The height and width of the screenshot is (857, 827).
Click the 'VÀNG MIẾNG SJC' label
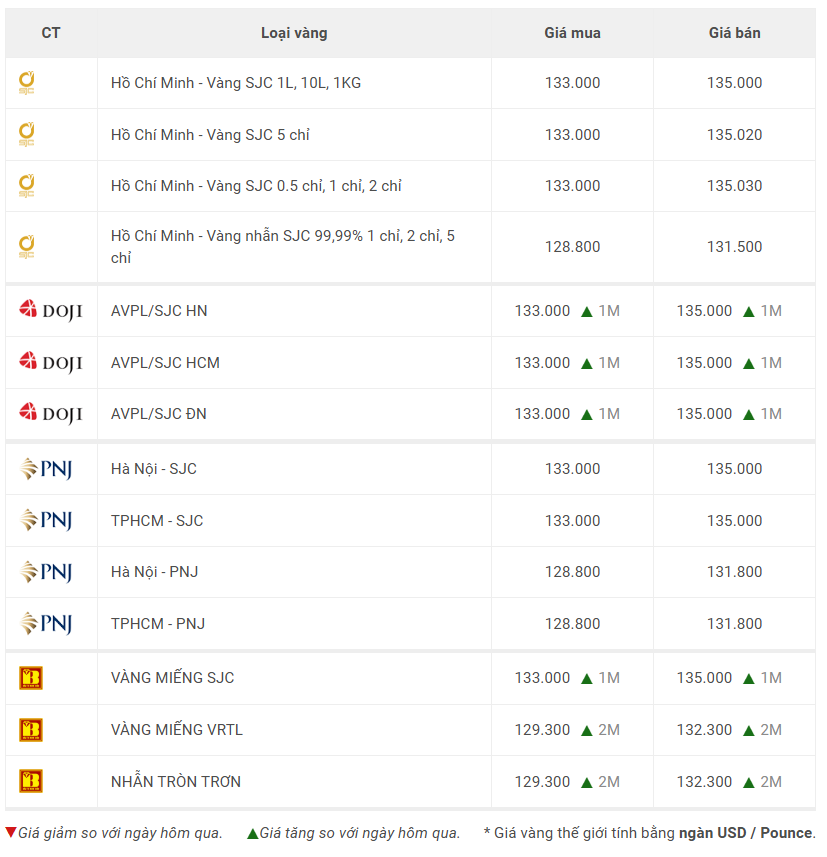tap(172, 677)
